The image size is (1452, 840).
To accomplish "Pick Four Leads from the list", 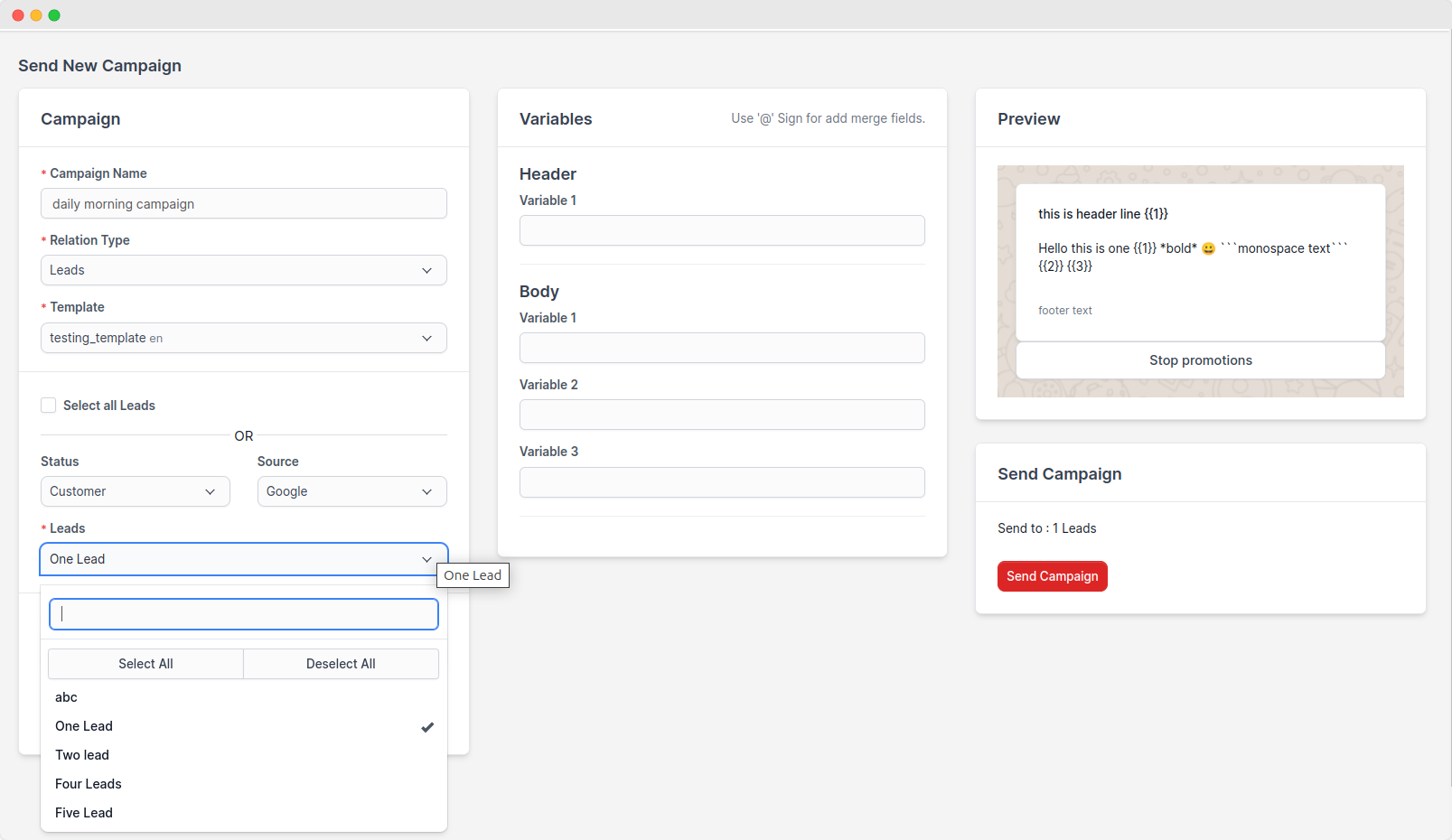I will click(x=89, y=784).
